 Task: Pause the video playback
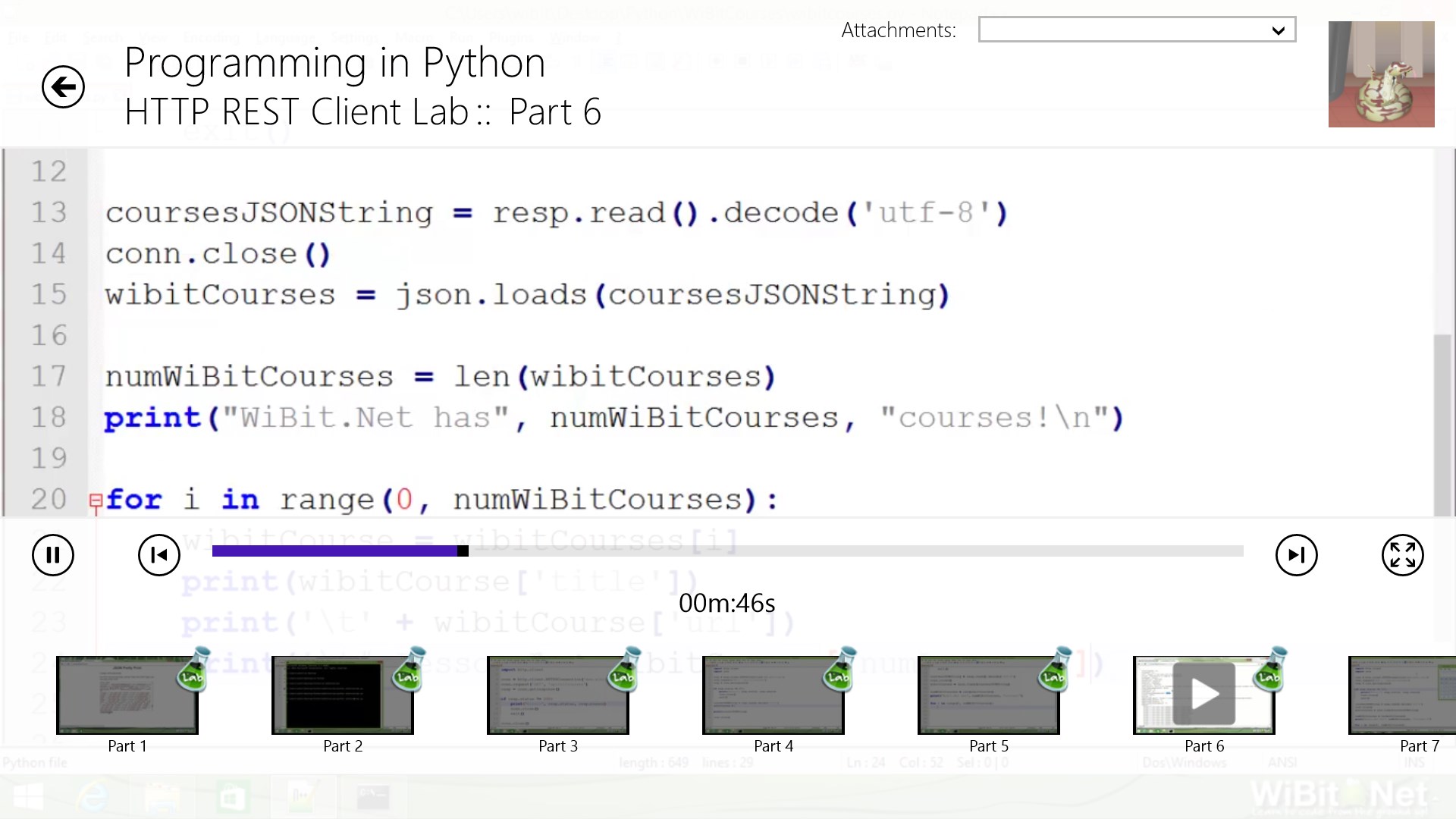pyautogui.click(x=53, y=555)
